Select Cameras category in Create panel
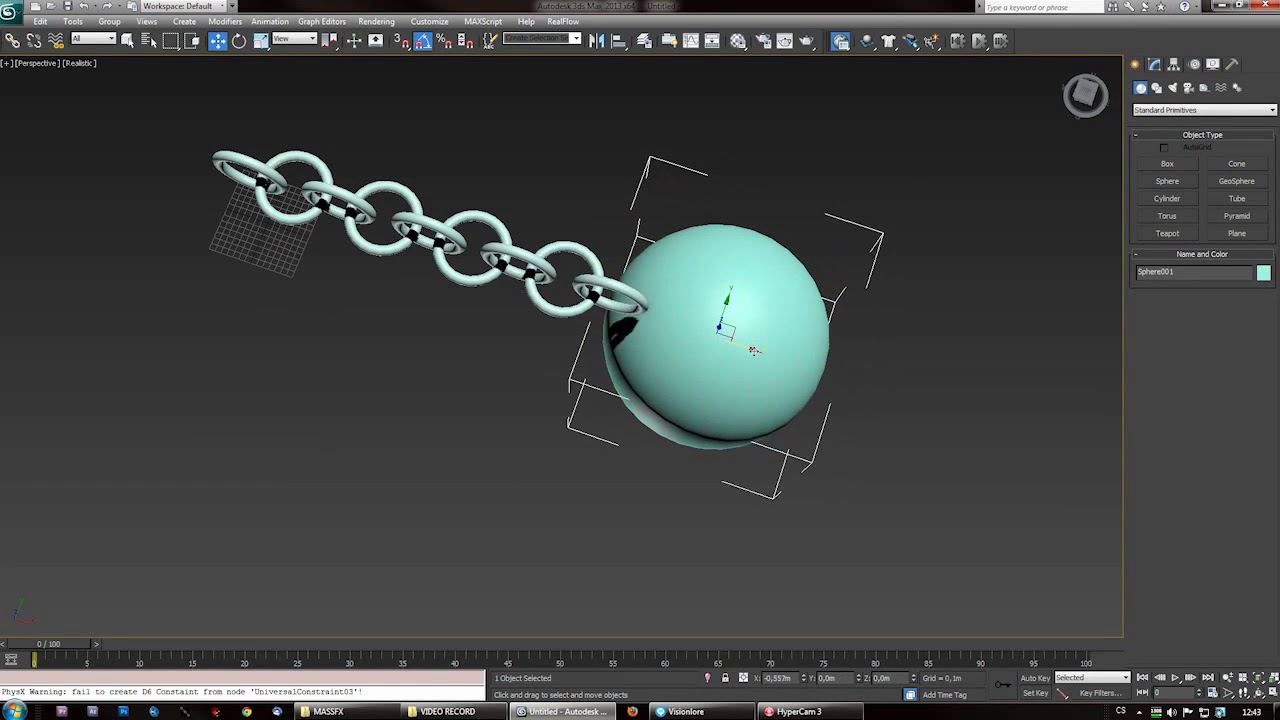The height and width of the screenshot is (720, 1280). pos(1188,87)
